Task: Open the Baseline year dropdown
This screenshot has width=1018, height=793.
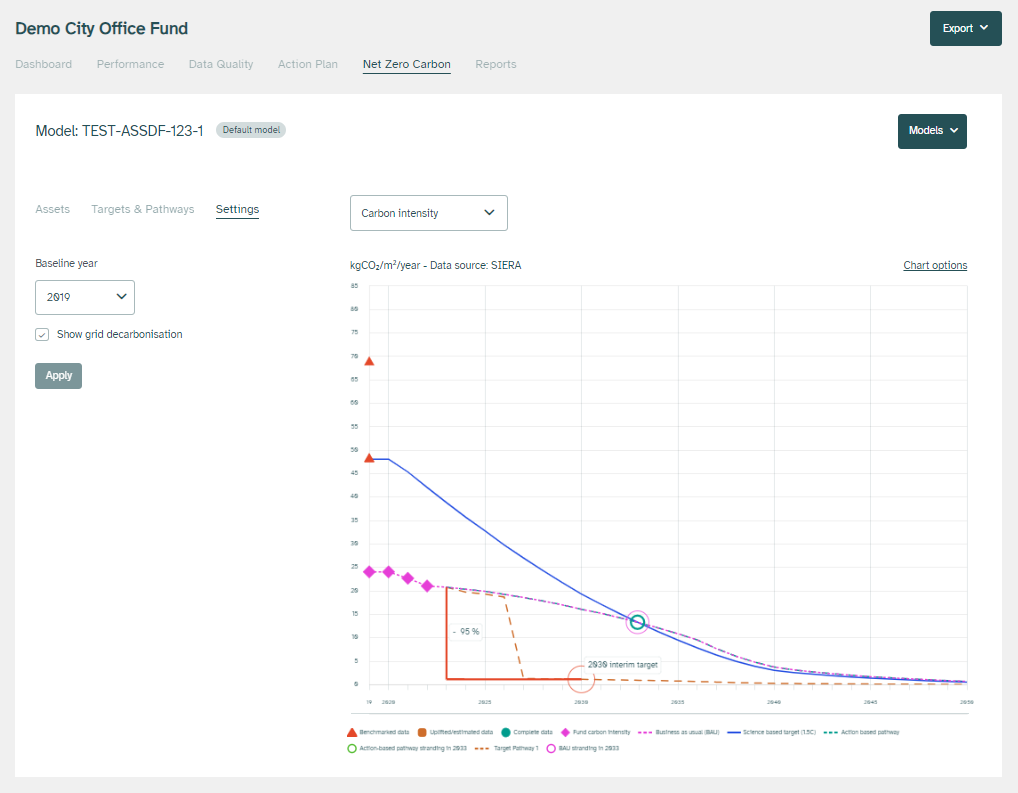Action: point(85,297)
